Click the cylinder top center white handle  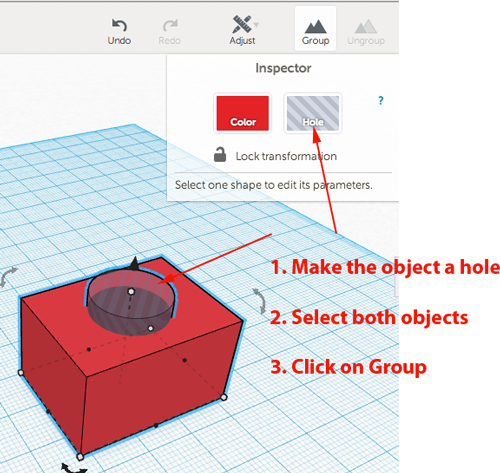click(131, 292)
